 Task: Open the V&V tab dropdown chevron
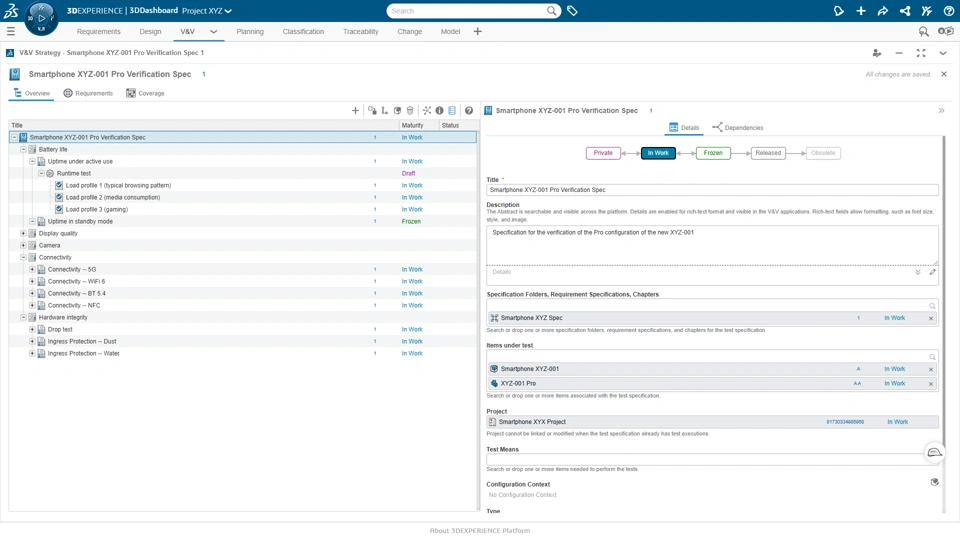pos(214,31)
